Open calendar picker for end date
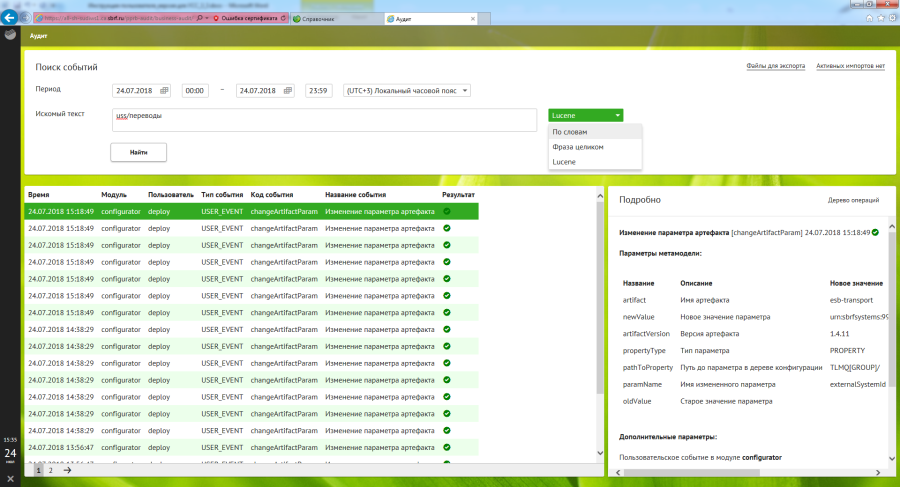The width and height of the screenshot is (900, 487). point(288,91)
